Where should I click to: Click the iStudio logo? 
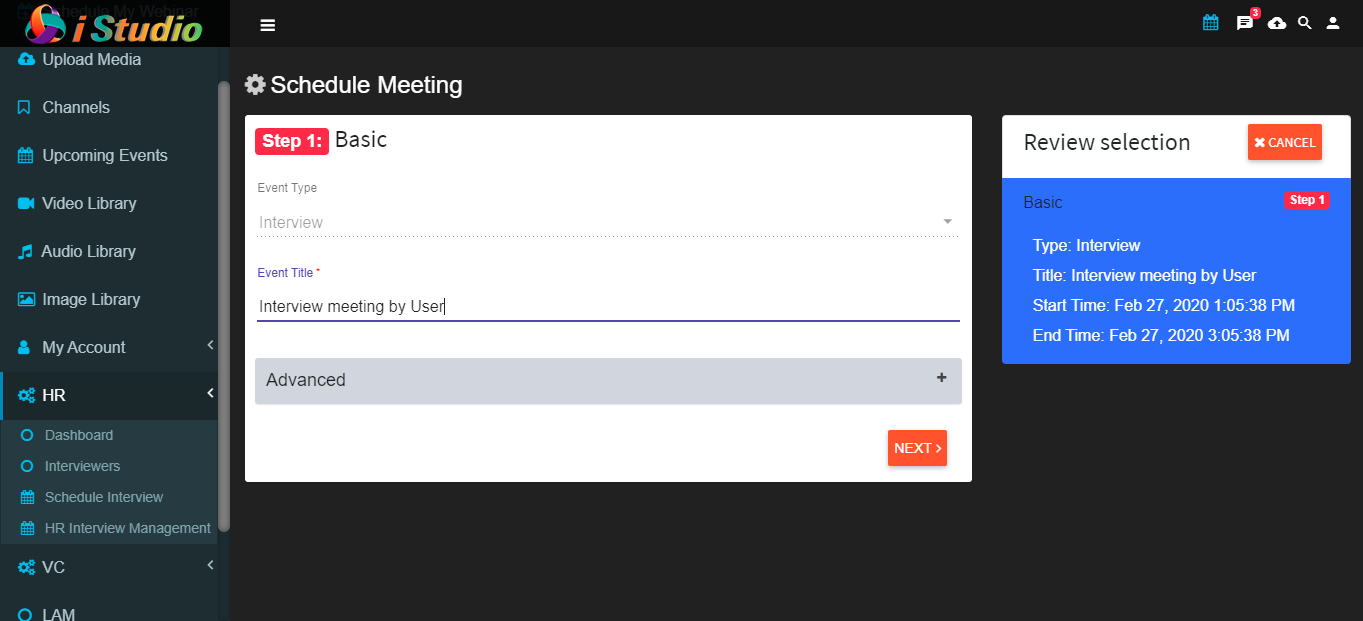coord(114,23)
